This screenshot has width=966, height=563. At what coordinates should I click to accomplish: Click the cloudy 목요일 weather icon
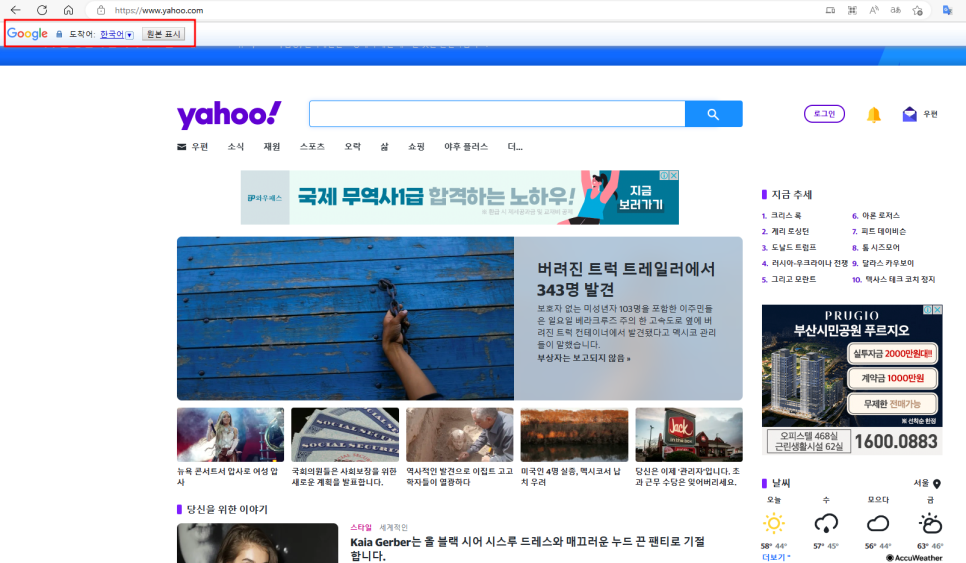tap(878, 524)
